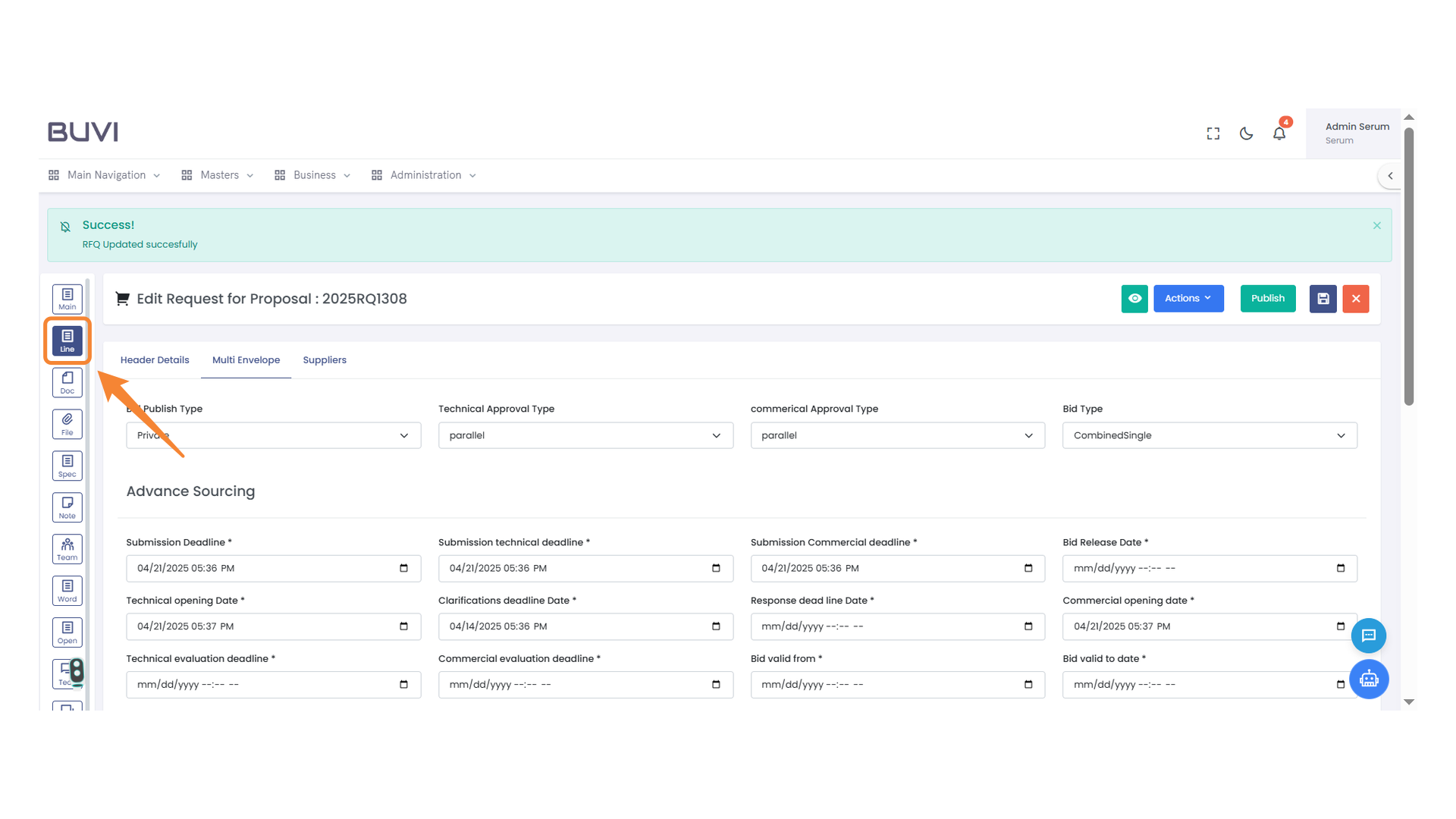Toggle fullscreen mode icon
The image size is (1456, 819).
click(1213, 133)
